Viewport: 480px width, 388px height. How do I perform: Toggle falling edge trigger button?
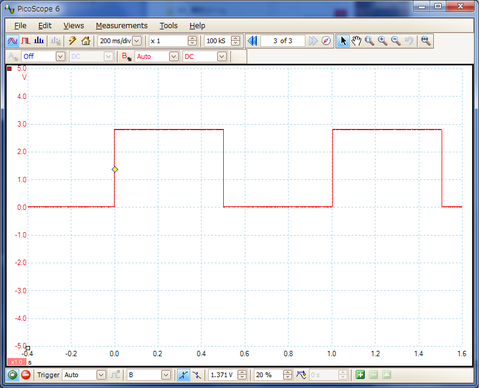[x=197, y=375]
